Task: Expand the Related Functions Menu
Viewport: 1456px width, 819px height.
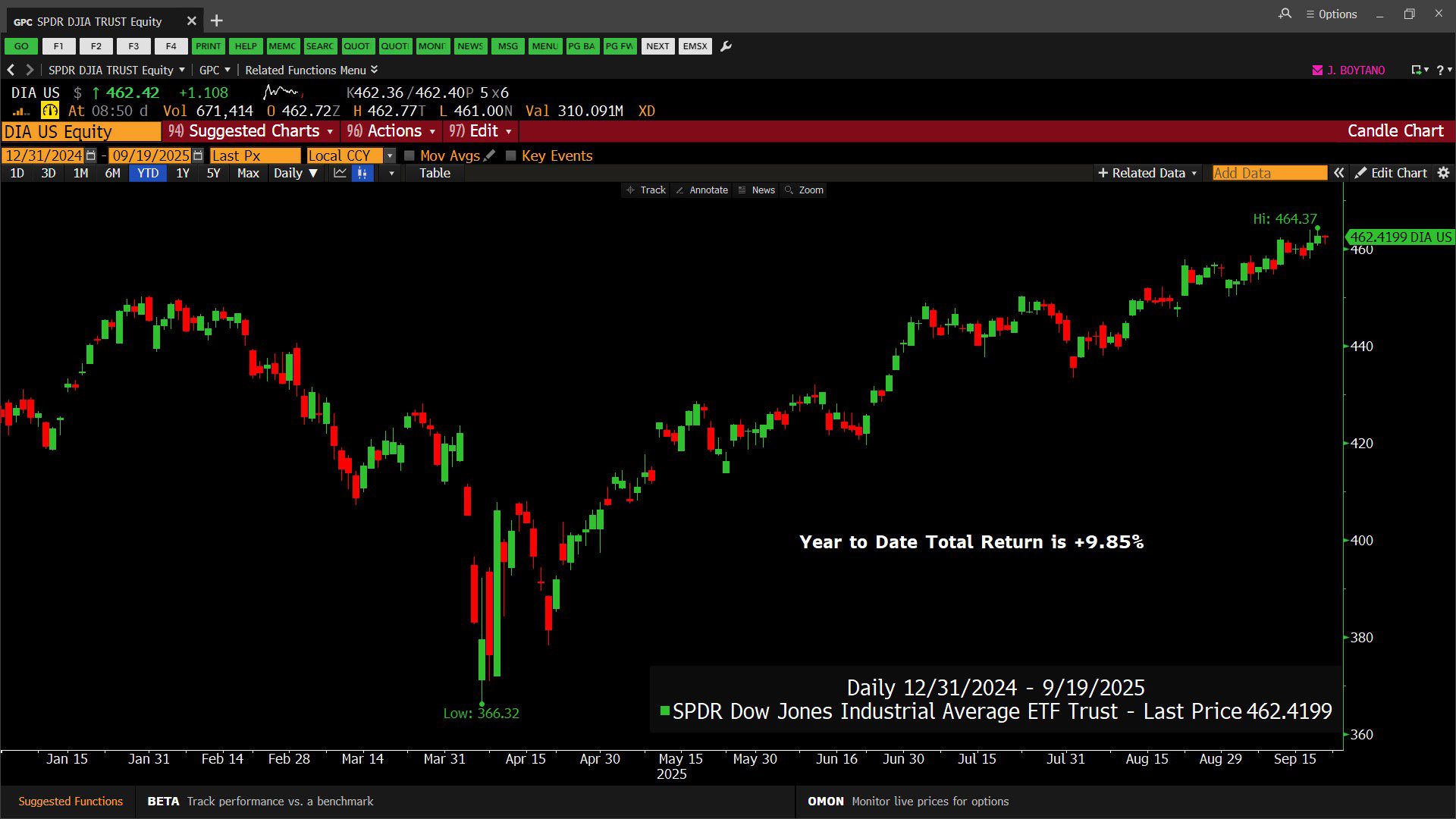Action: pyautogui.click(x=311, y=70)
